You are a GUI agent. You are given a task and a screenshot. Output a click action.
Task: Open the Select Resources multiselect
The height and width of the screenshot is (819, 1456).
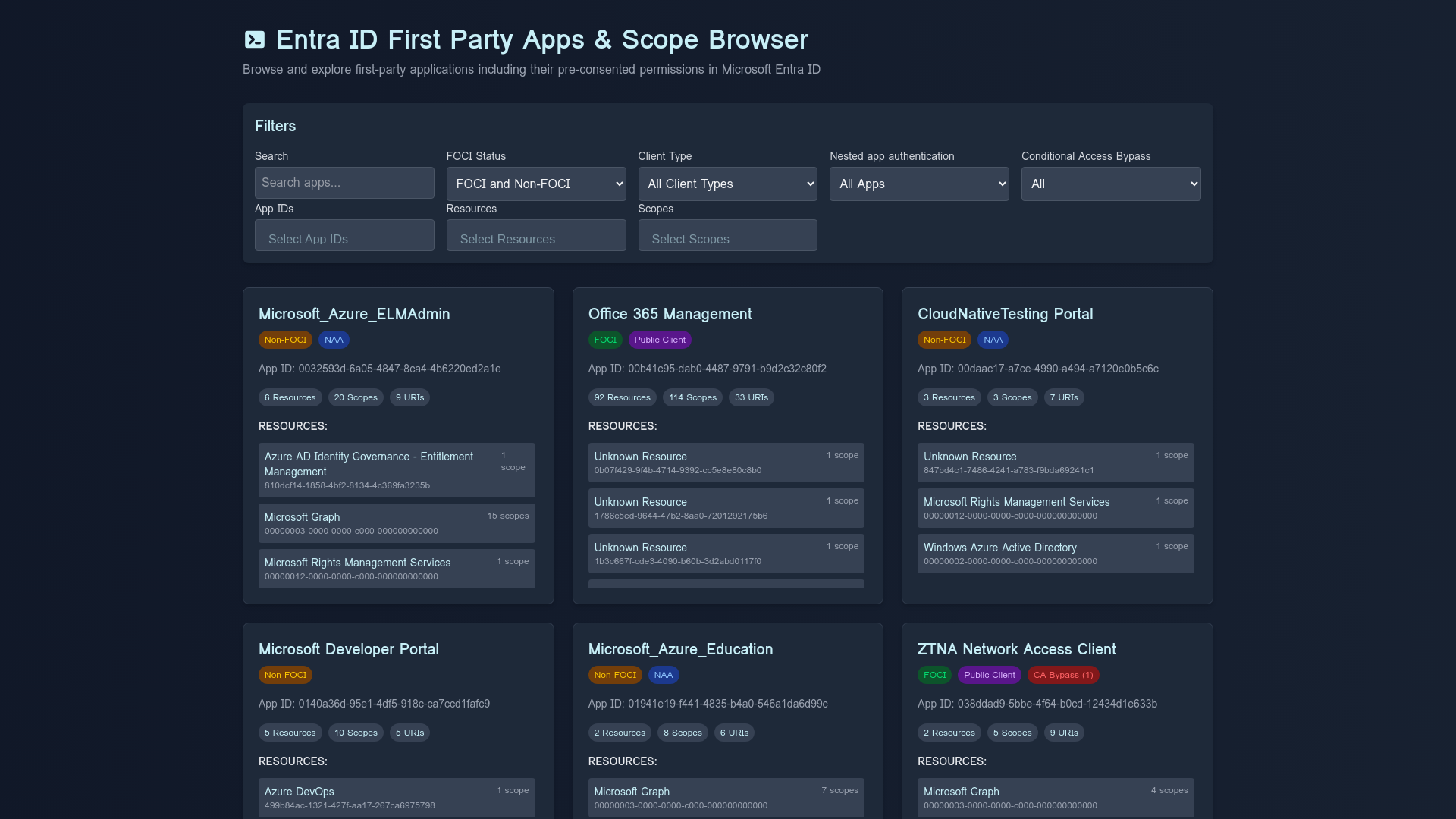536,235
